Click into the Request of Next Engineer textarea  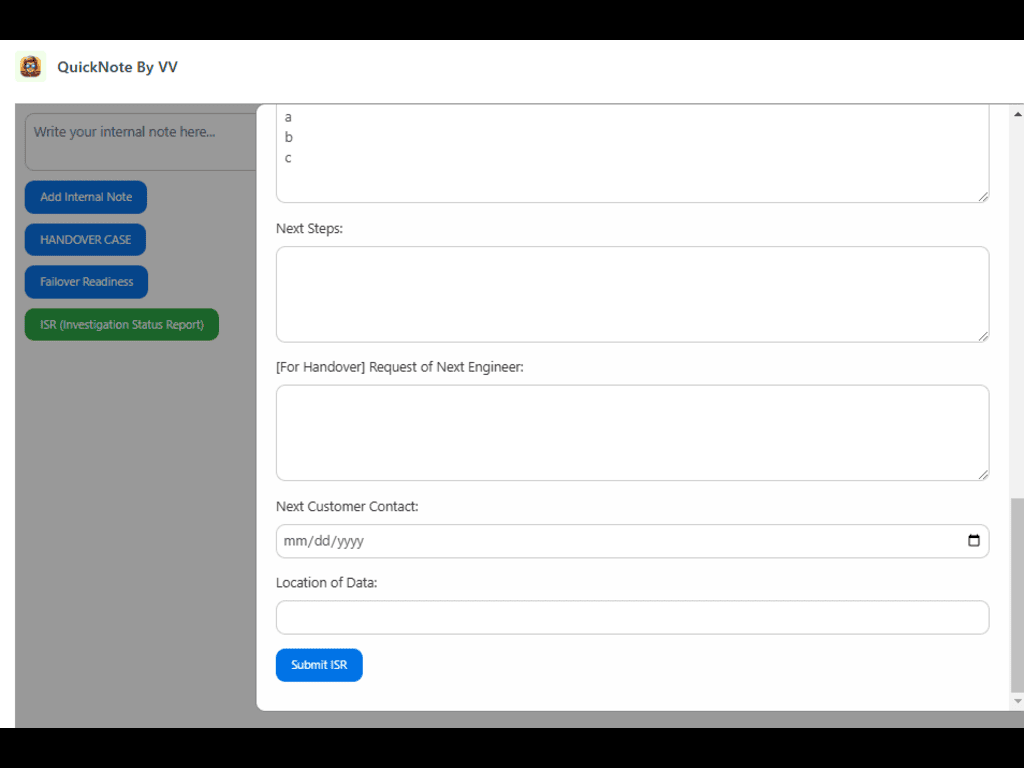tap(630, 432)
